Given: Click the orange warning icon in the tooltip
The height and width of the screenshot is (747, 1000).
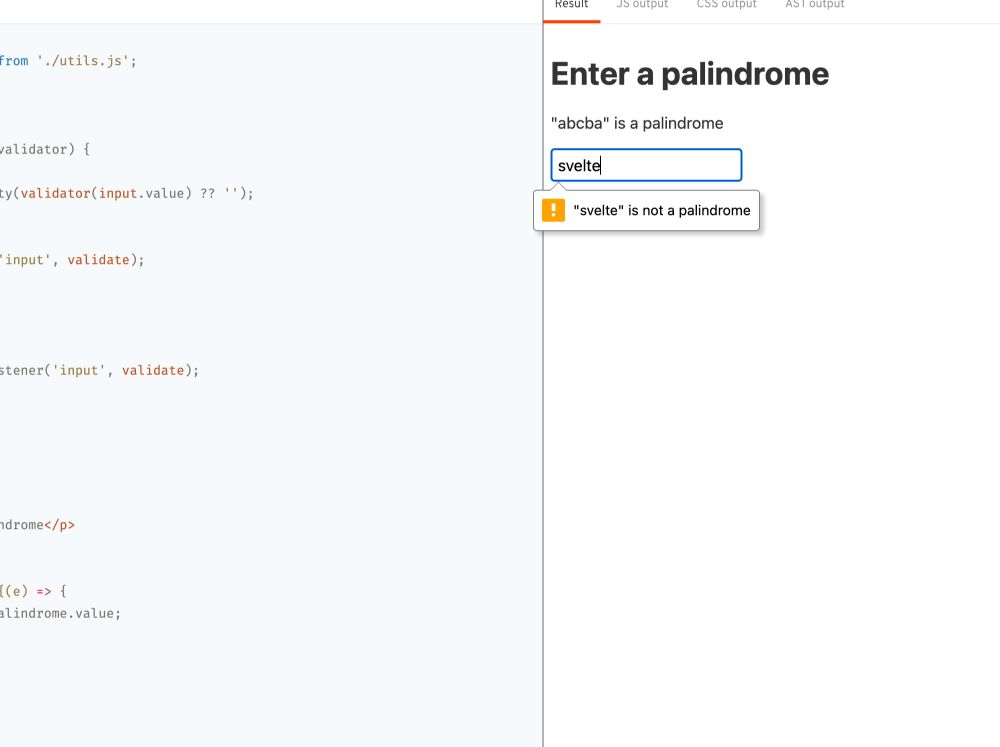Looking at the screenshot, I should (x=554, y=210).
